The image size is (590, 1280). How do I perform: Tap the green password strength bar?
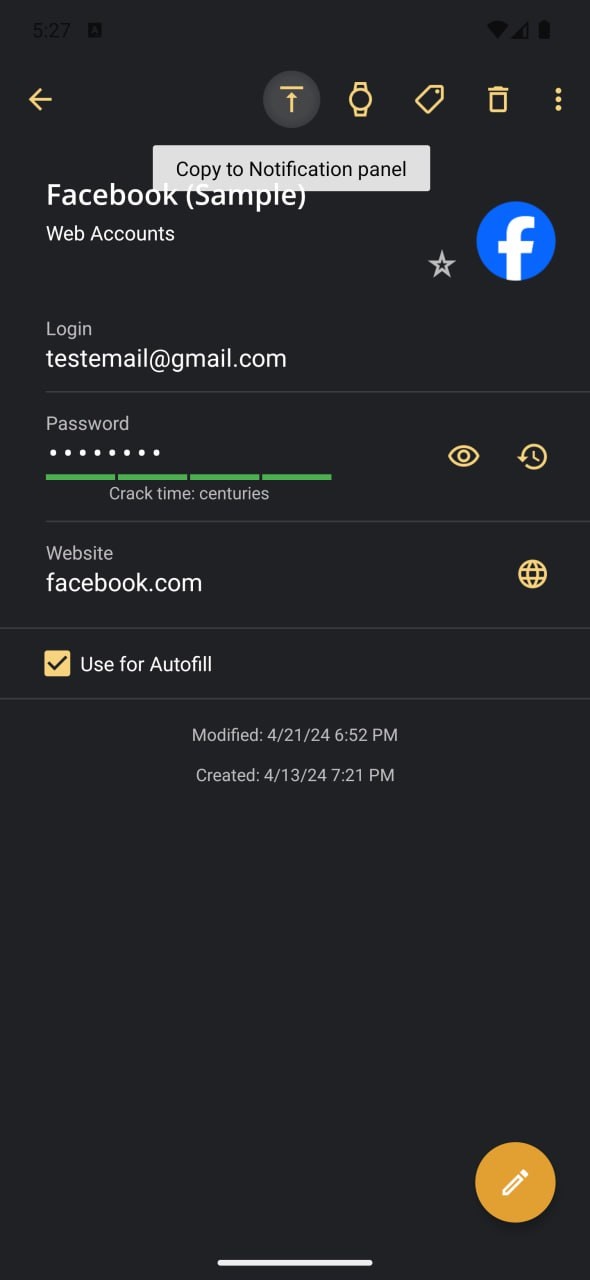click(x=188, y=477)
